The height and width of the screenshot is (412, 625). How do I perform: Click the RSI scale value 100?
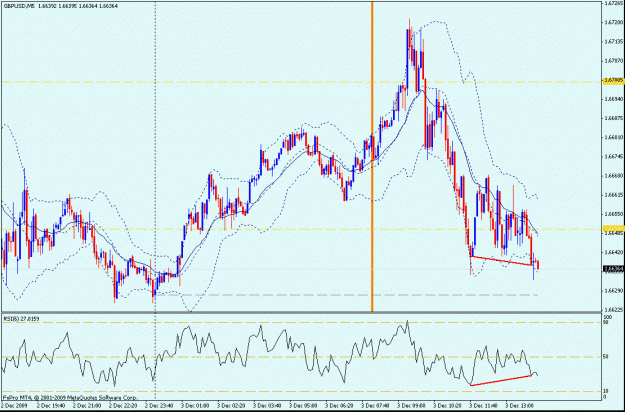[x=607, y=317]
